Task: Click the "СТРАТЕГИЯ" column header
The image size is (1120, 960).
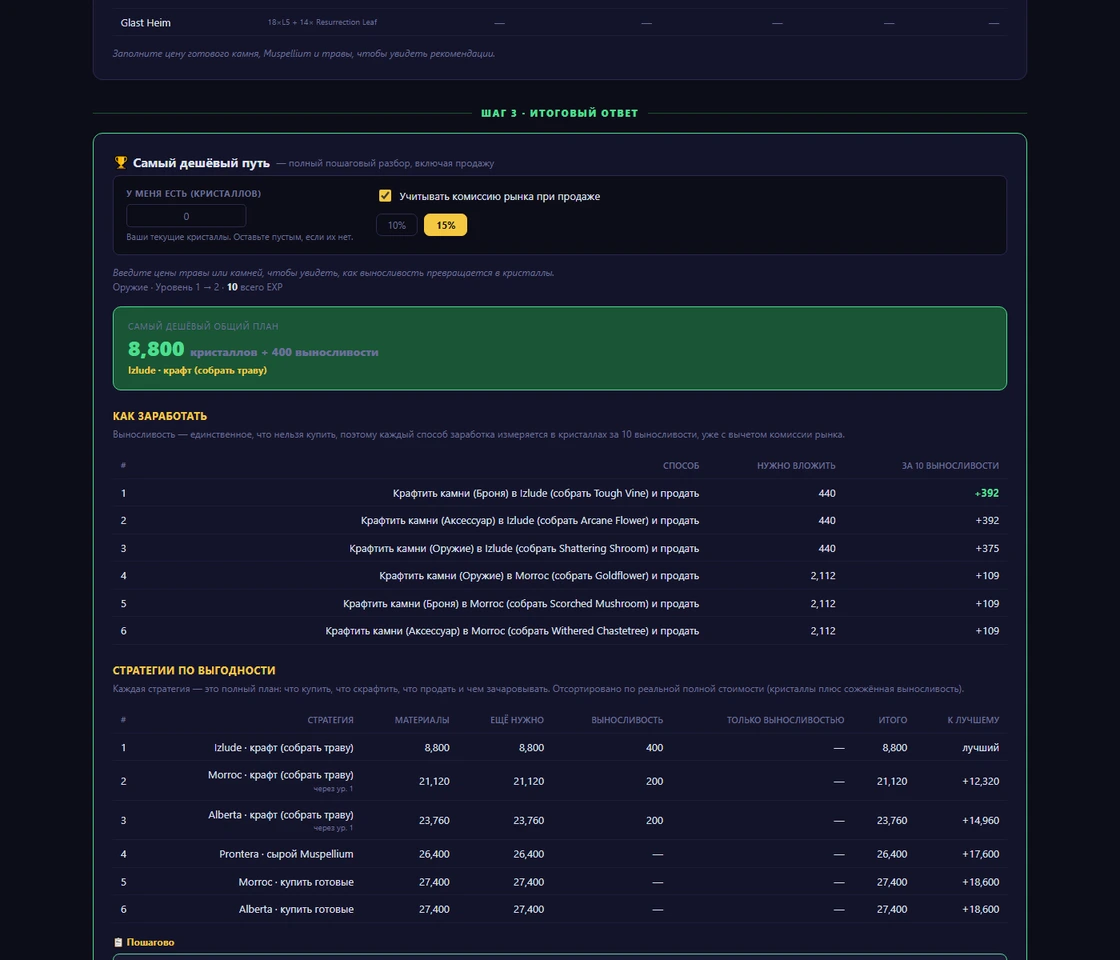Action: (330, 720)
